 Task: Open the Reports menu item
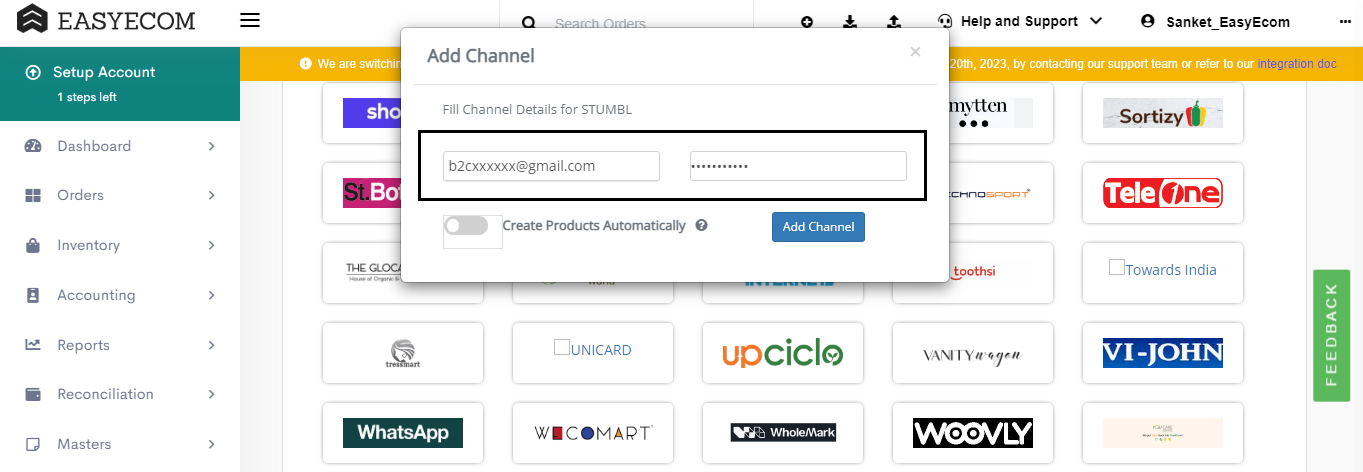point(120,345)
